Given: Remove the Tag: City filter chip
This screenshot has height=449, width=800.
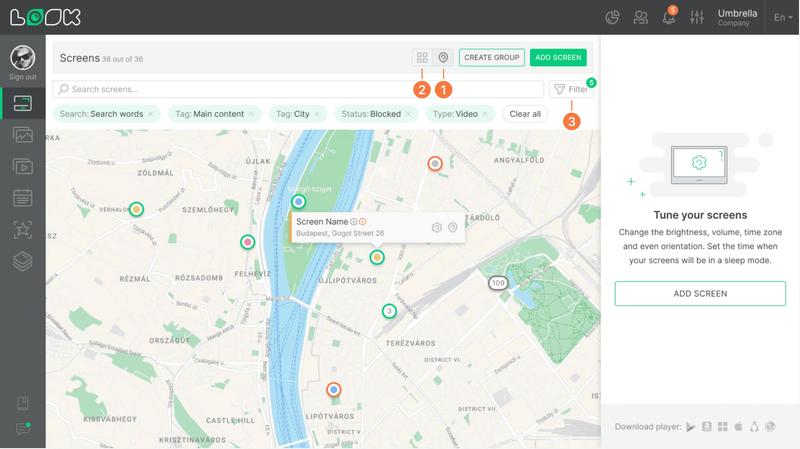Looking at the screenshot, I should 317,114.
